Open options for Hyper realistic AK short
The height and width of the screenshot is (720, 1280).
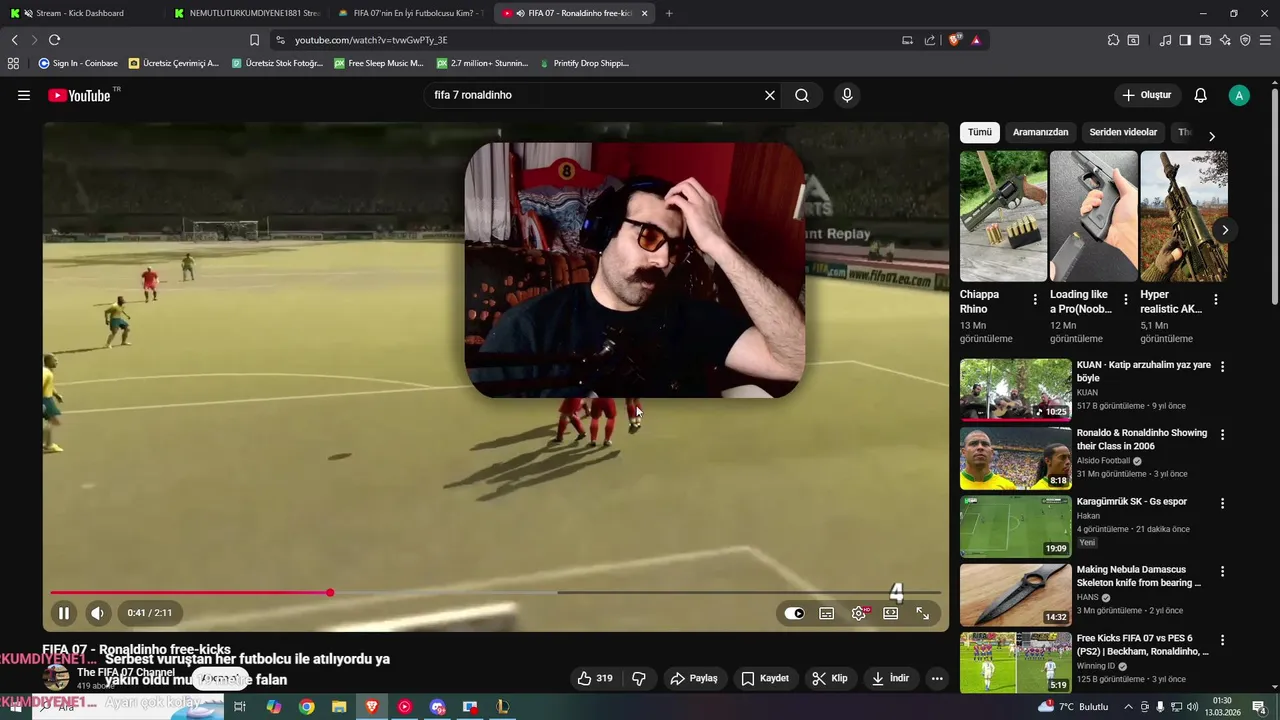point(1215,299)
